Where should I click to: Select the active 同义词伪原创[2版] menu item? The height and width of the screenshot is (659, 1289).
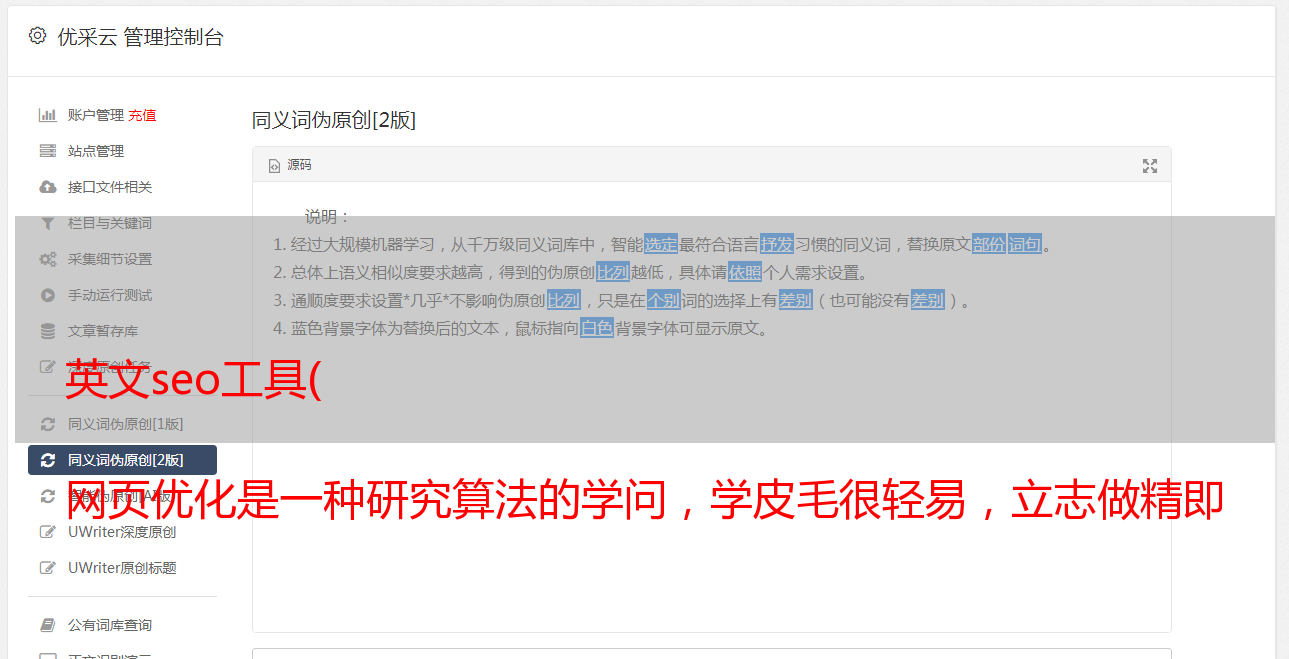click(x=122, y=460)
